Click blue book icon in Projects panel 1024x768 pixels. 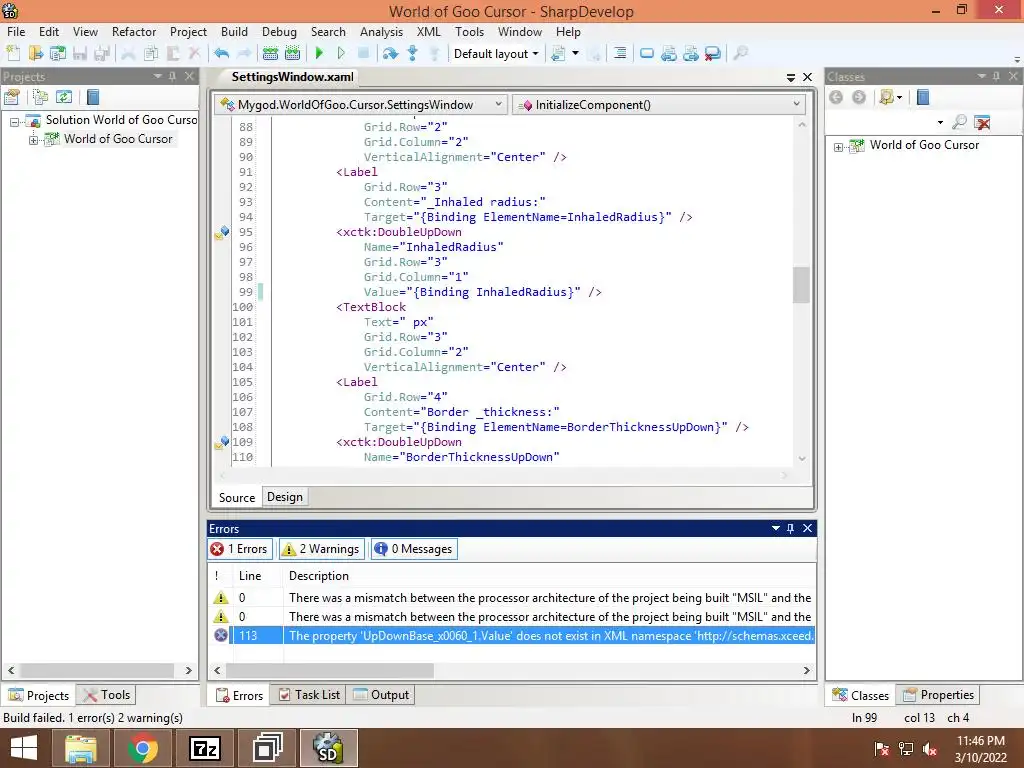93,97
